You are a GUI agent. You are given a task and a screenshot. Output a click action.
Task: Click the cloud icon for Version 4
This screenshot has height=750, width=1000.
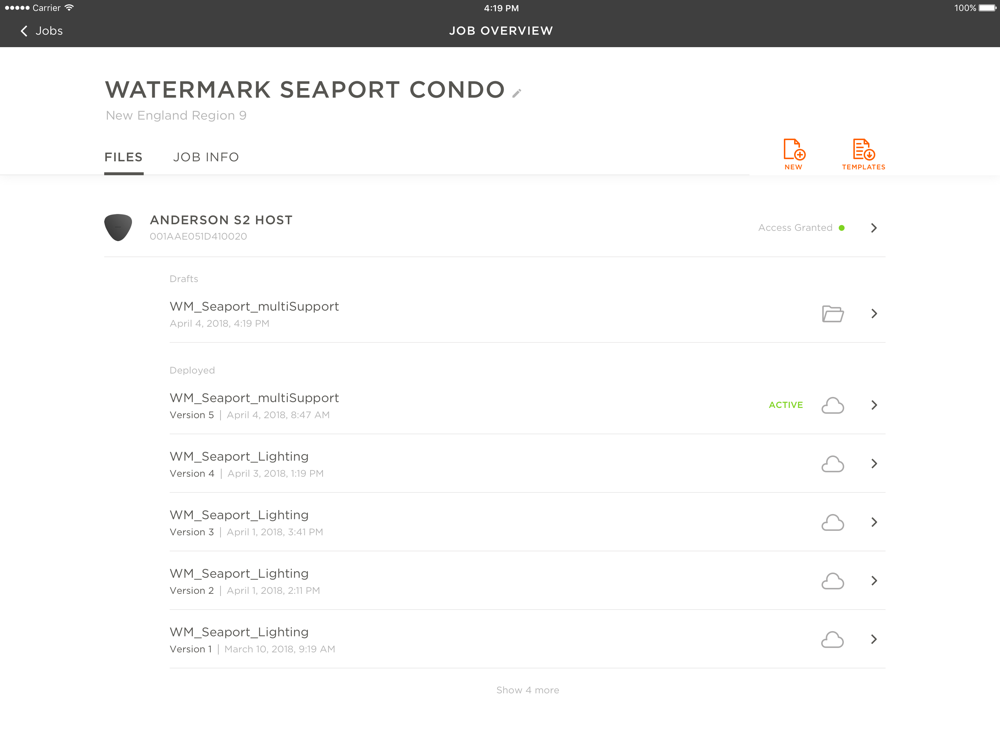[832, 464]
